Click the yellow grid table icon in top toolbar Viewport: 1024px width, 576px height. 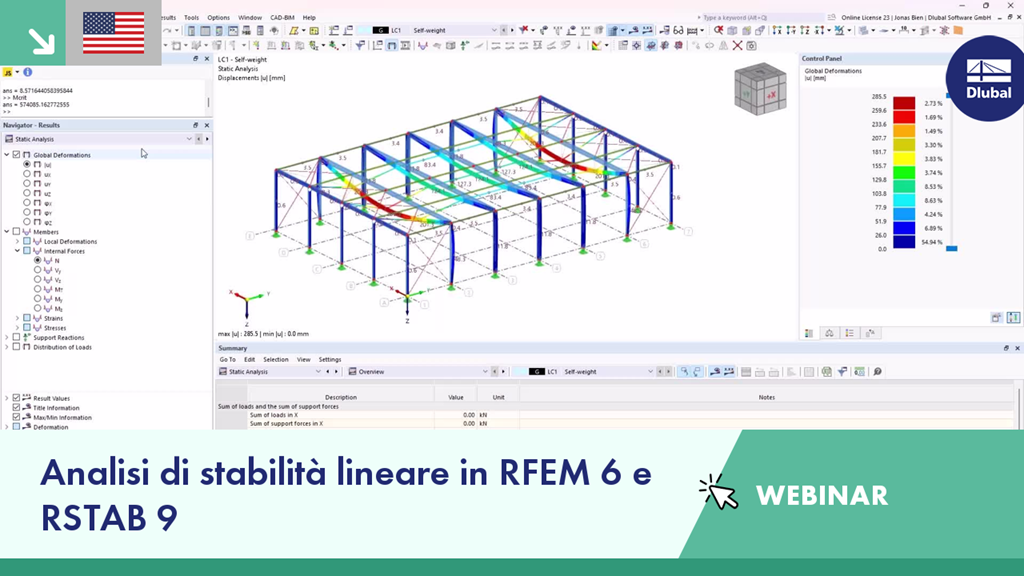(x=314, y=31)
